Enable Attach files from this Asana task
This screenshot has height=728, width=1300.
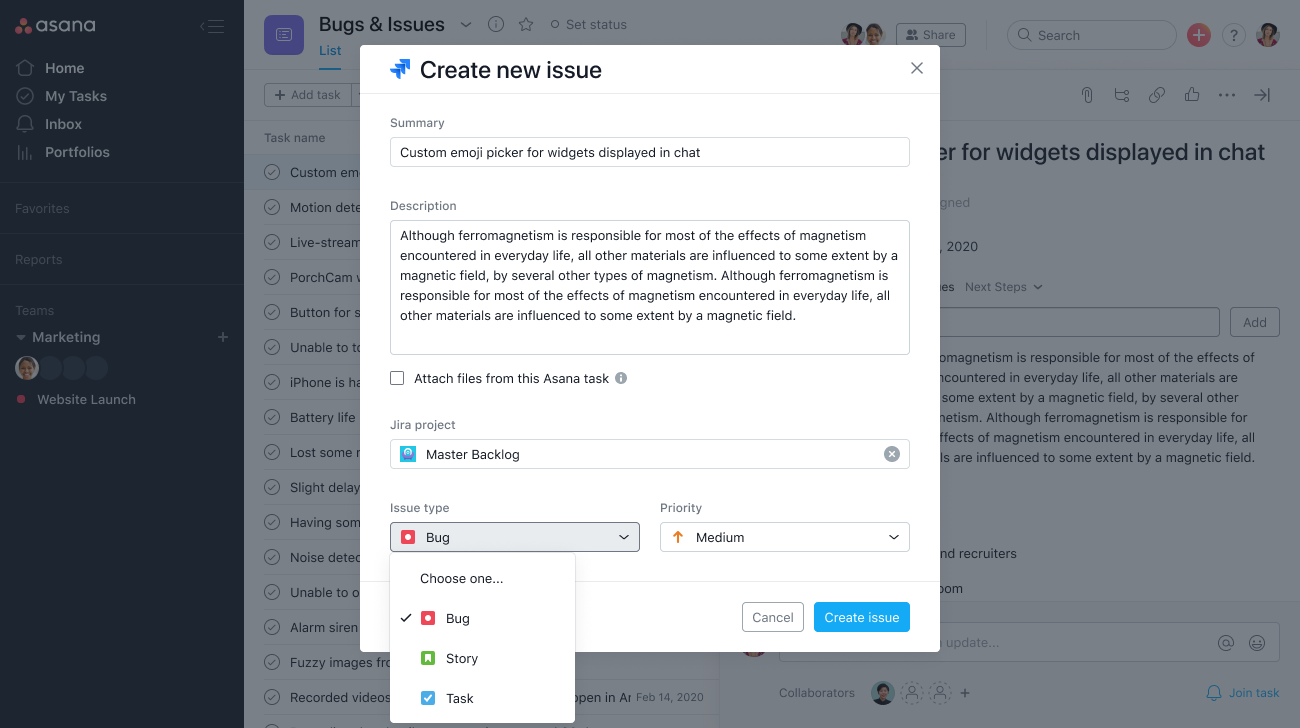(397, 378)
